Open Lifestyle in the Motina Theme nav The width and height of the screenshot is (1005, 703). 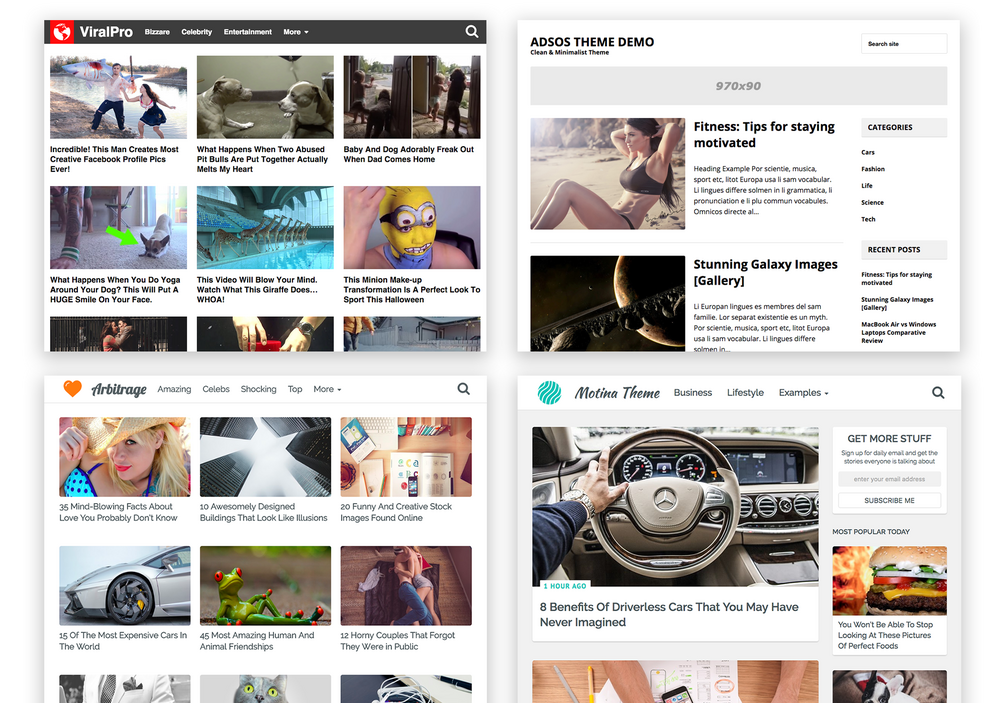745,392
